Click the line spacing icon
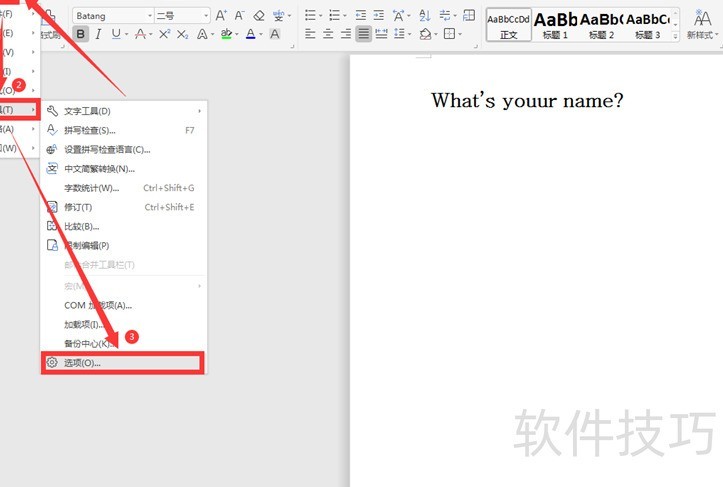Viewport: 723px width, 487px height. click(399, 34)
